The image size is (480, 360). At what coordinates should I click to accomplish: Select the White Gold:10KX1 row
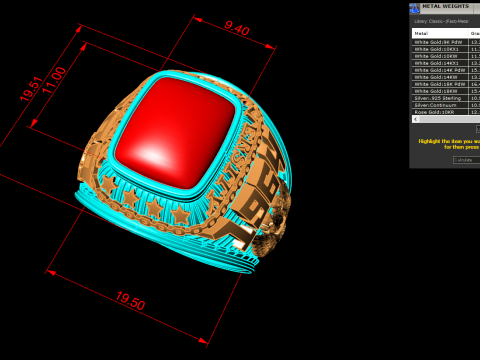[446, 49]
